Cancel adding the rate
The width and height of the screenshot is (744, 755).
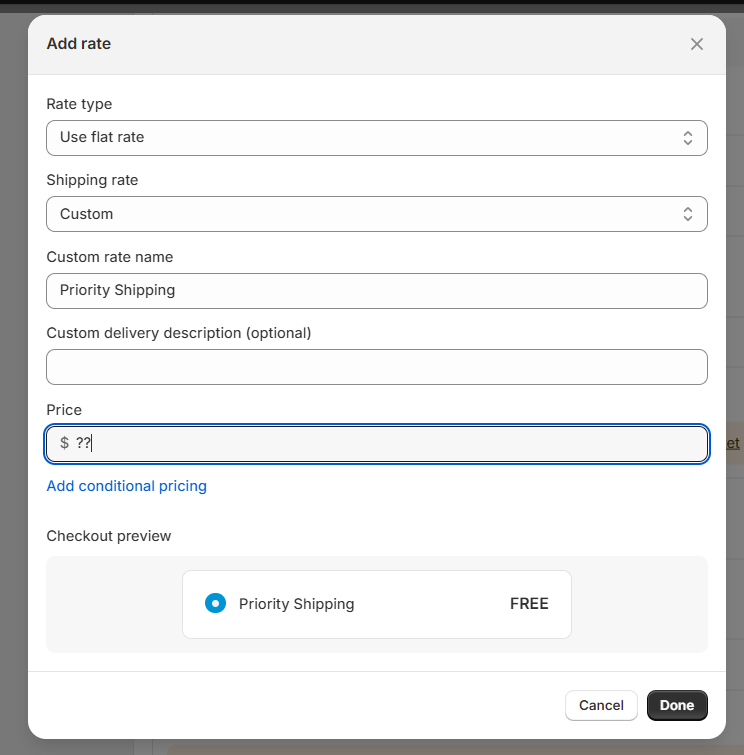[x=601, y=705]
